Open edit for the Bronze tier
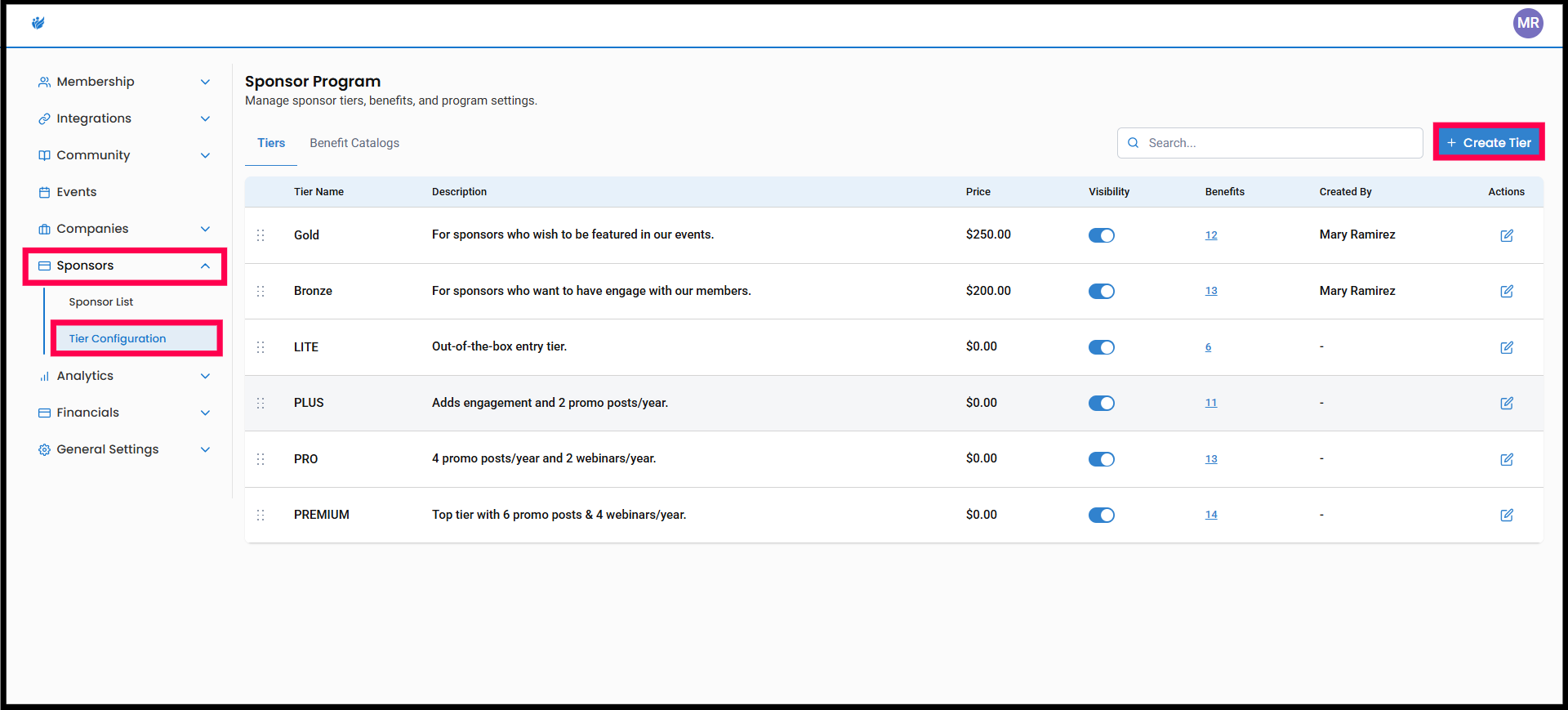Screen dimensions: 1568x710 pos(1506,292)
